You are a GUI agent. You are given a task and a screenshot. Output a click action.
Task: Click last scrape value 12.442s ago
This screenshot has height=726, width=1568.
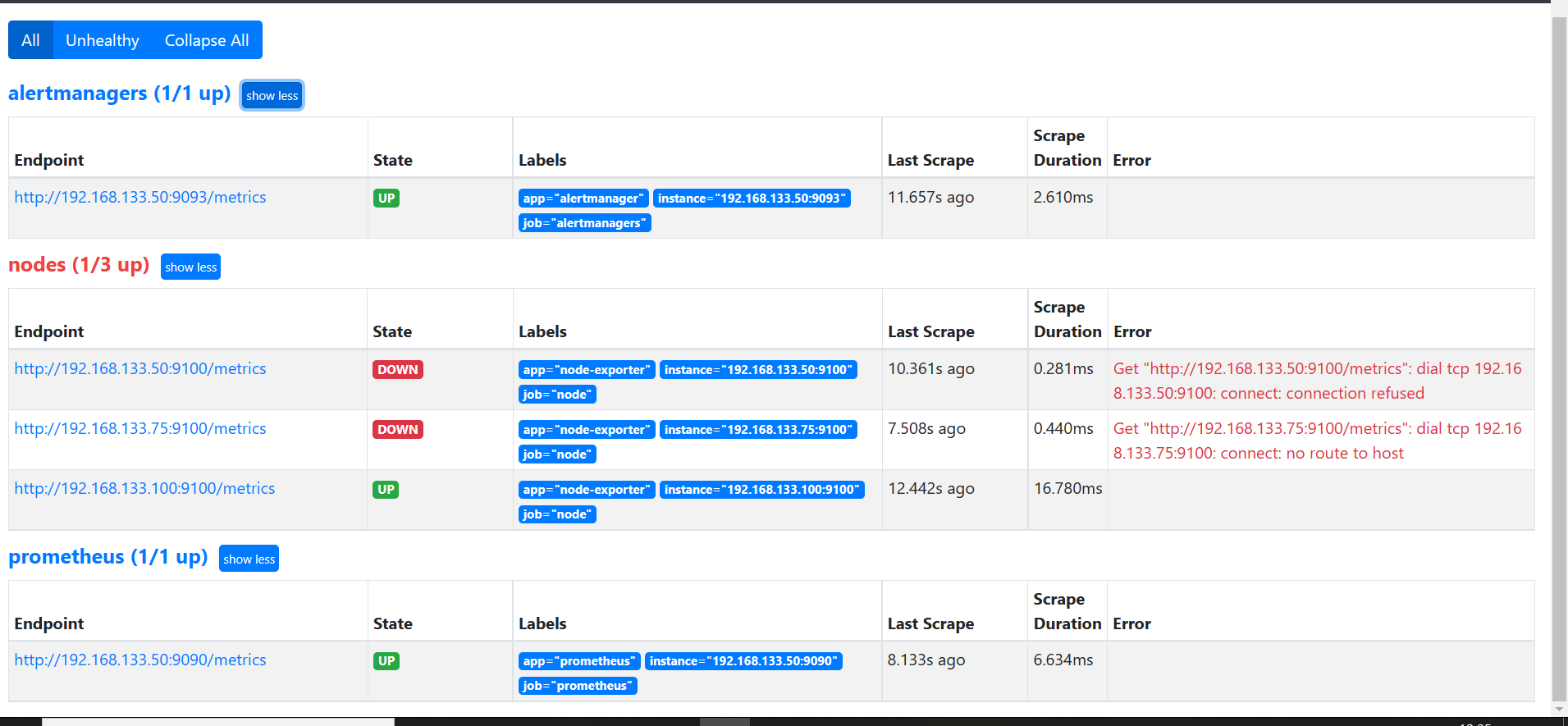[931, 488]
